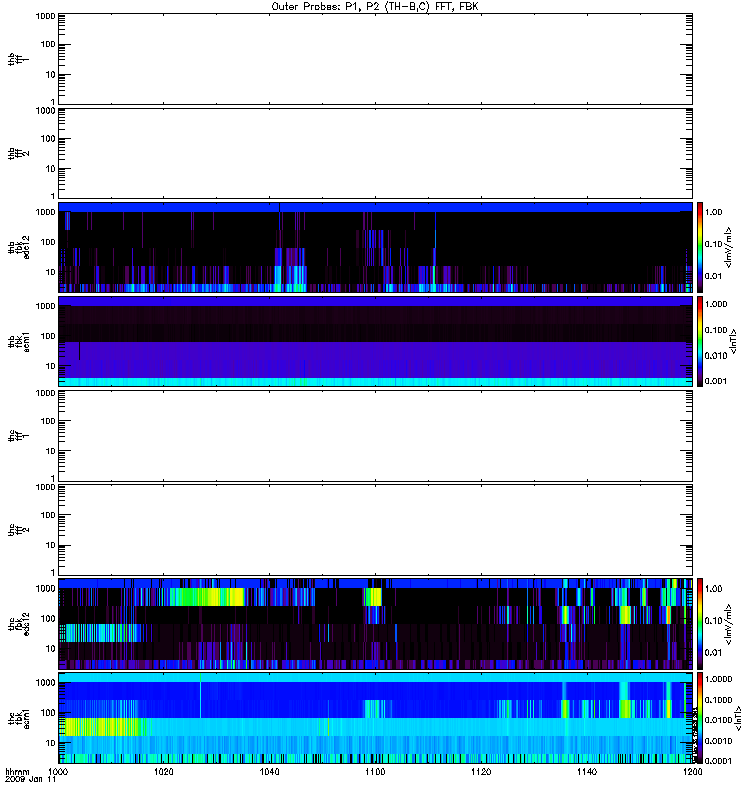Screen dimensions: 750x800
Task: Click the 1000 y-axis tick of thb fbk edc12 panel
Action: pyautogui.click(x=45, y=212)
